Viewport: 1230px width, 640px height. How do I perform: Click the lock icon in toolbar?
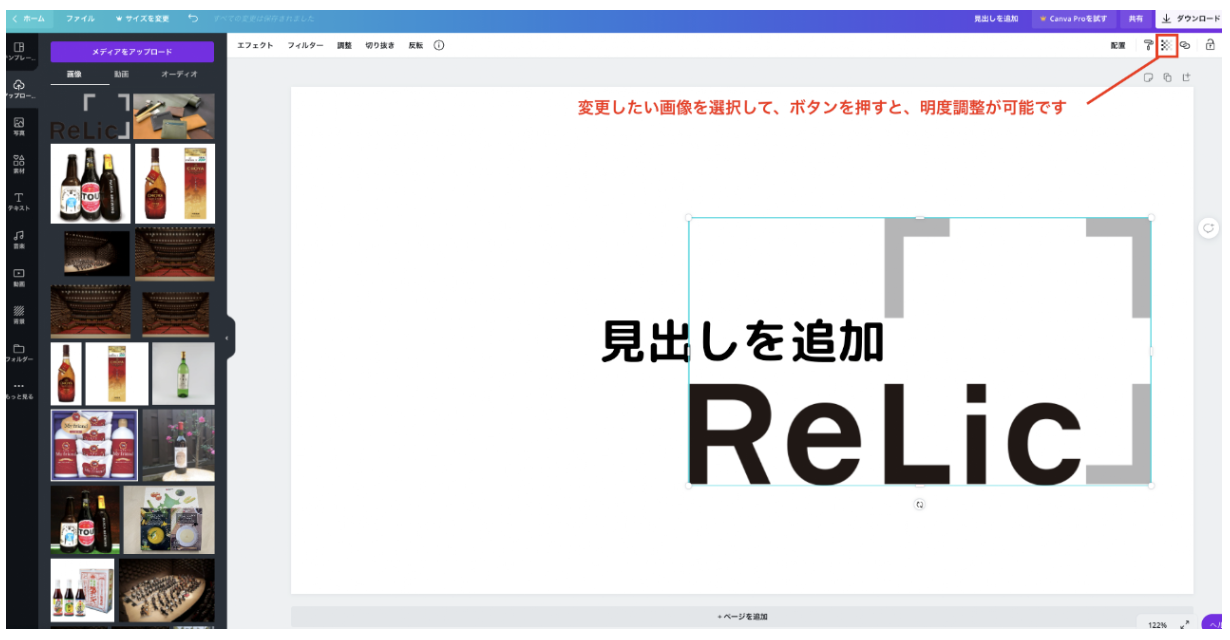[x=1210, y=45]
